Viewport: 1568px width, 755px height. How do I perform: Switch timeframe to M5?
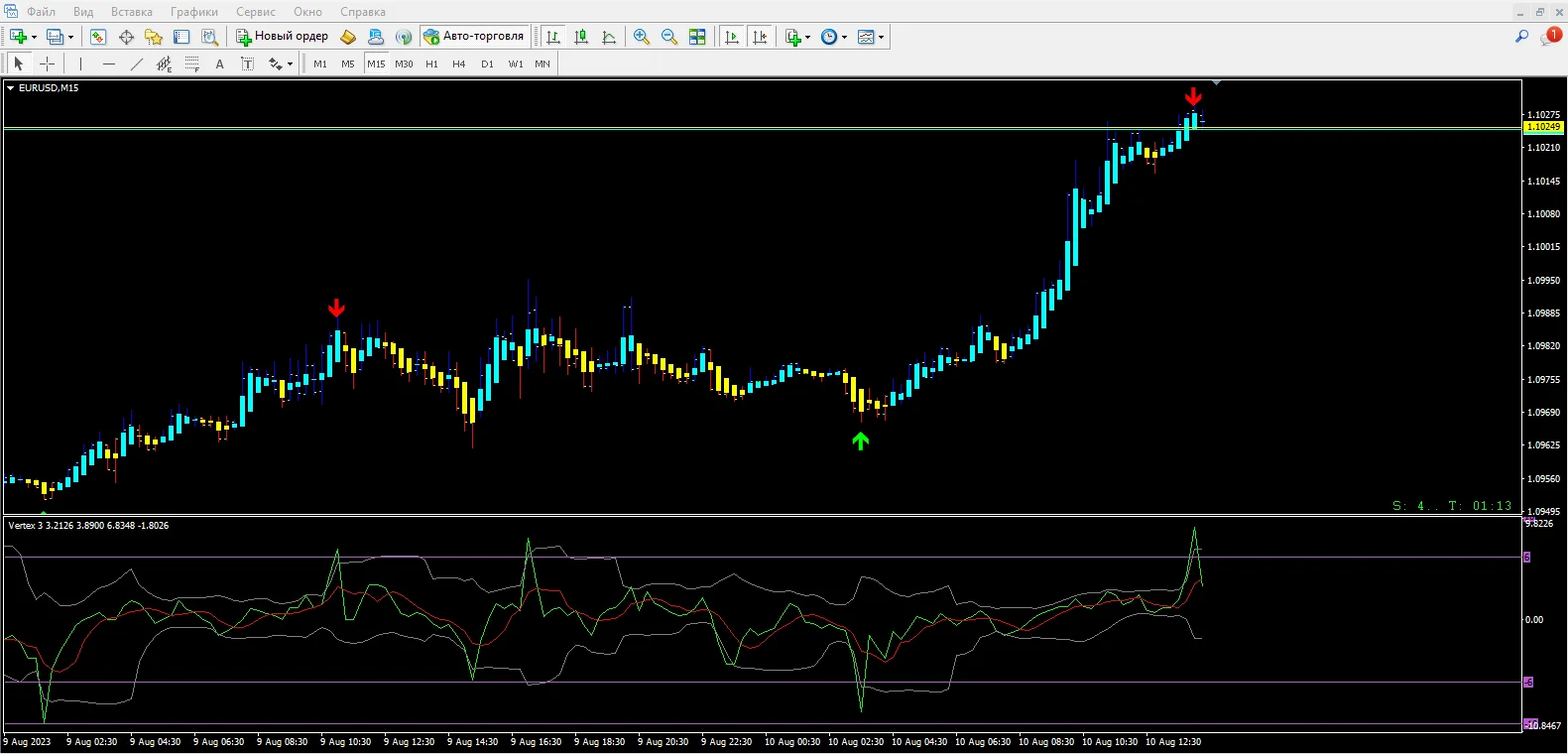click(348, 63)
